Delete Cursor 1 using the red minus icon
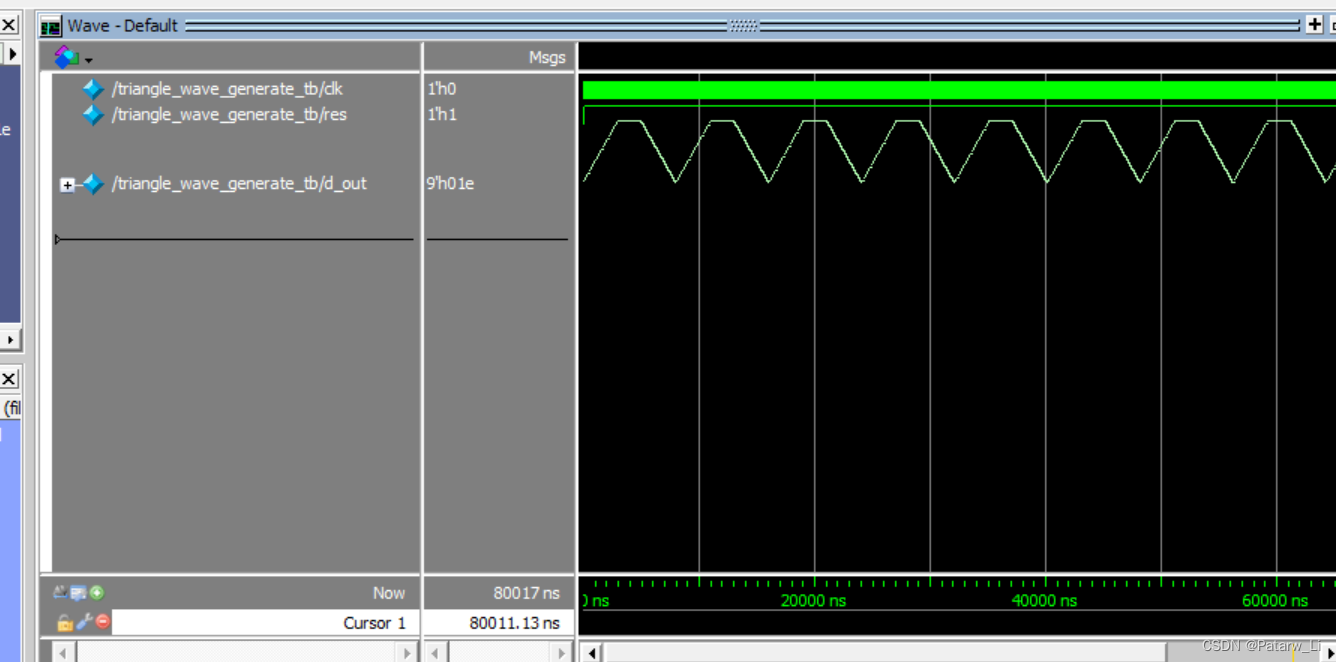Screen dimensions: 1336x662 tap(103, 622)
